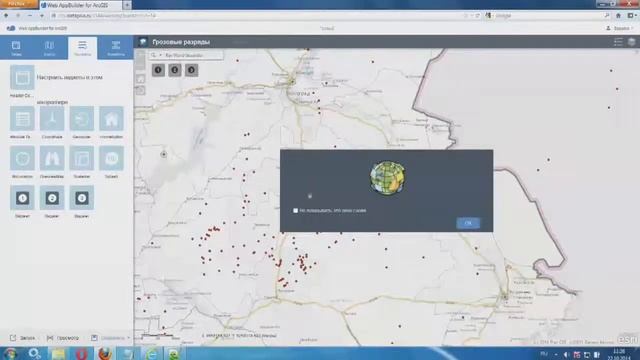Open Firefox from the taskbar
The image size is (640, 360).
(105, 353)
